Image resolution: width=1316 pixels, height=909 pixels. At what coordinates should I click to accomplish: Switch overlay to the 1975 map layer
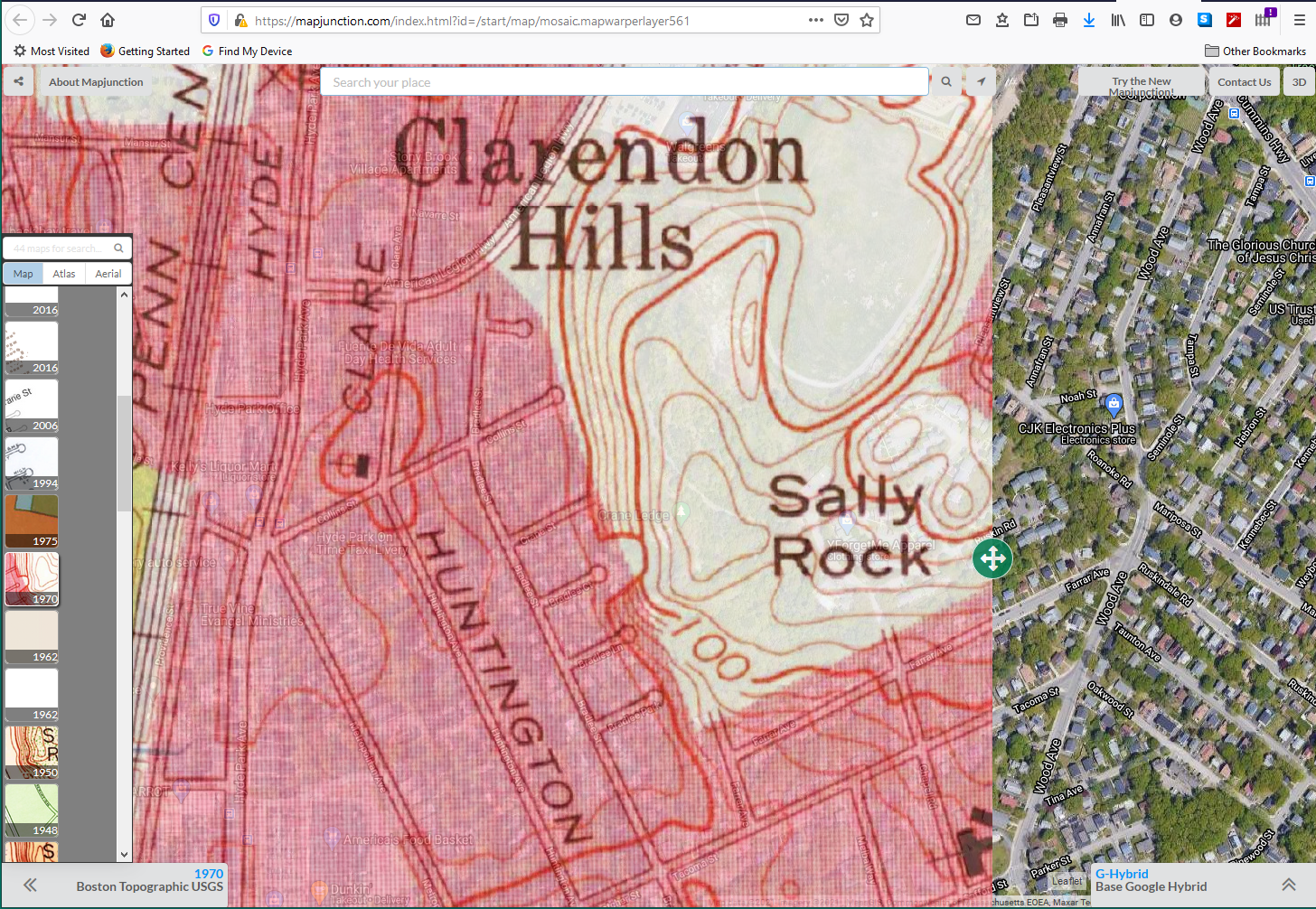tap(31, 520)
